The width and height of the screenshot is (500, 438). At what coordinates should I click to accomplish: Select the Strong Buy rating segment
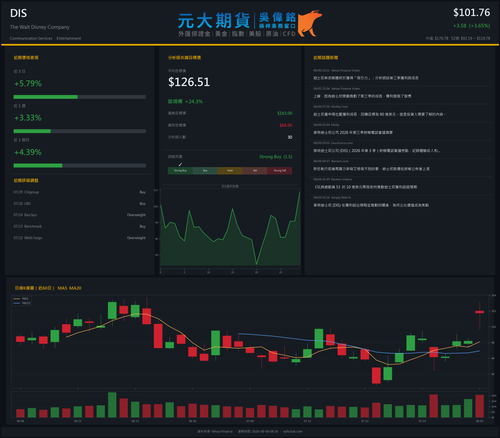180,171
